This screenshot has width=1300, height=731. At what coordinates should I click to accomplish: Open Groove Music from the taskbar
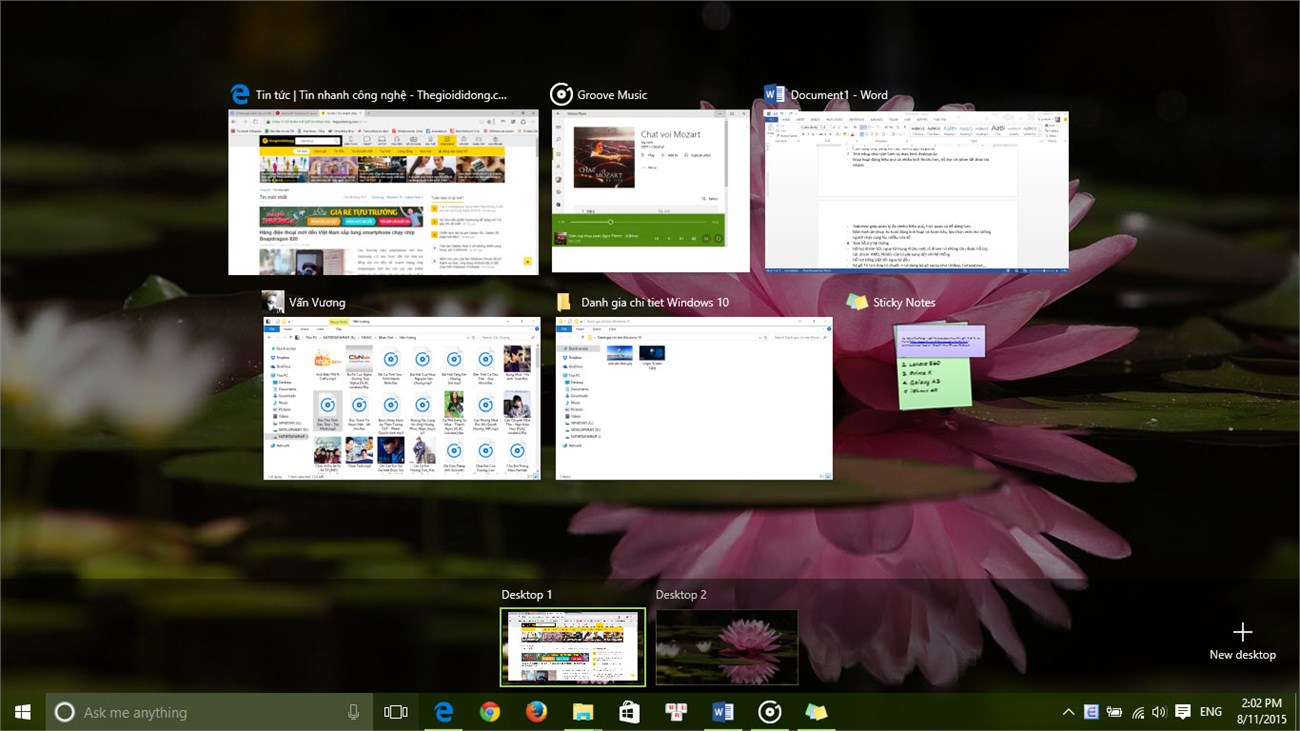coord(769,712)
